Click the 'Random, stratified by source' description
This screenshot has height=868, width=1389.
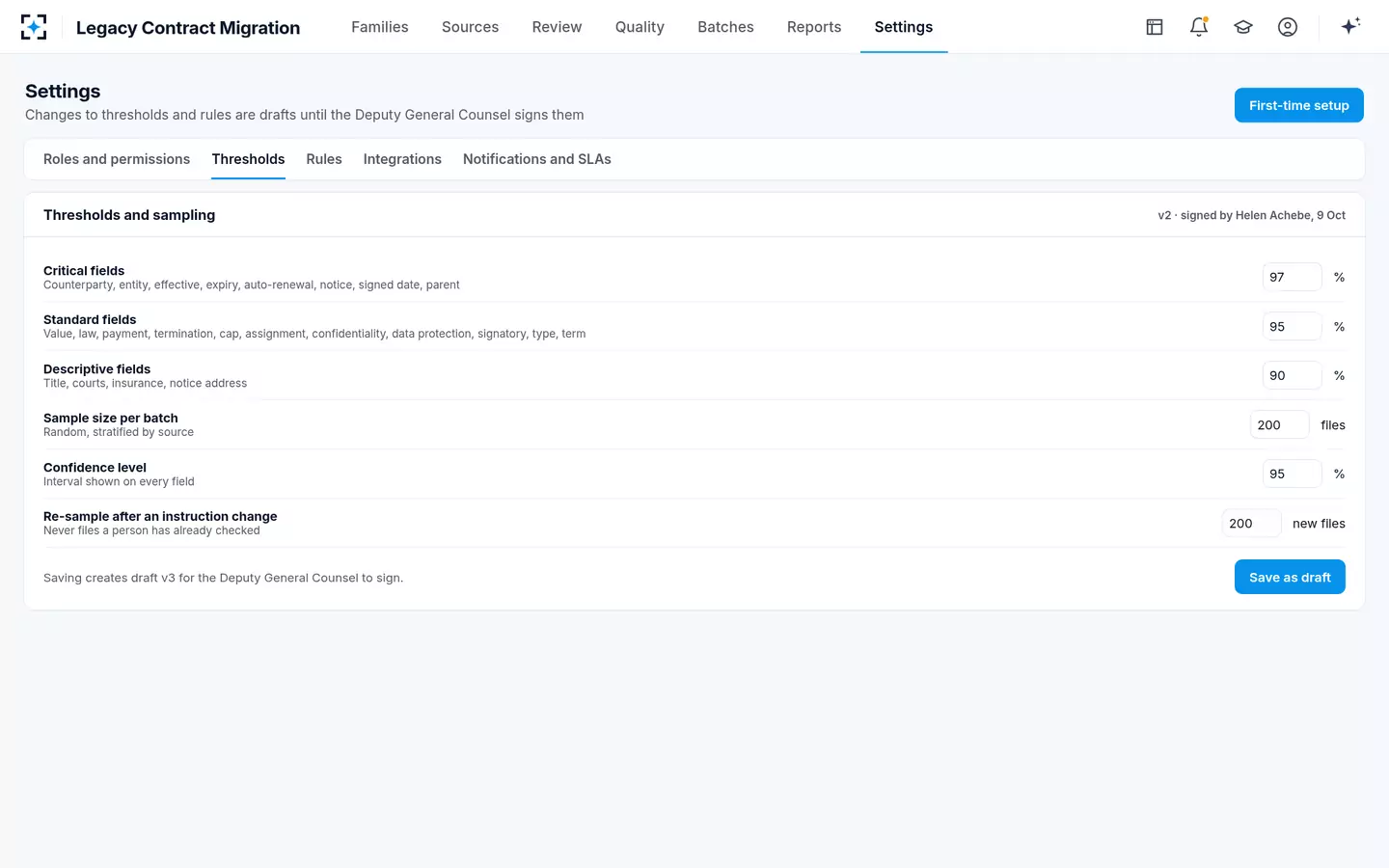coord(119,432)
